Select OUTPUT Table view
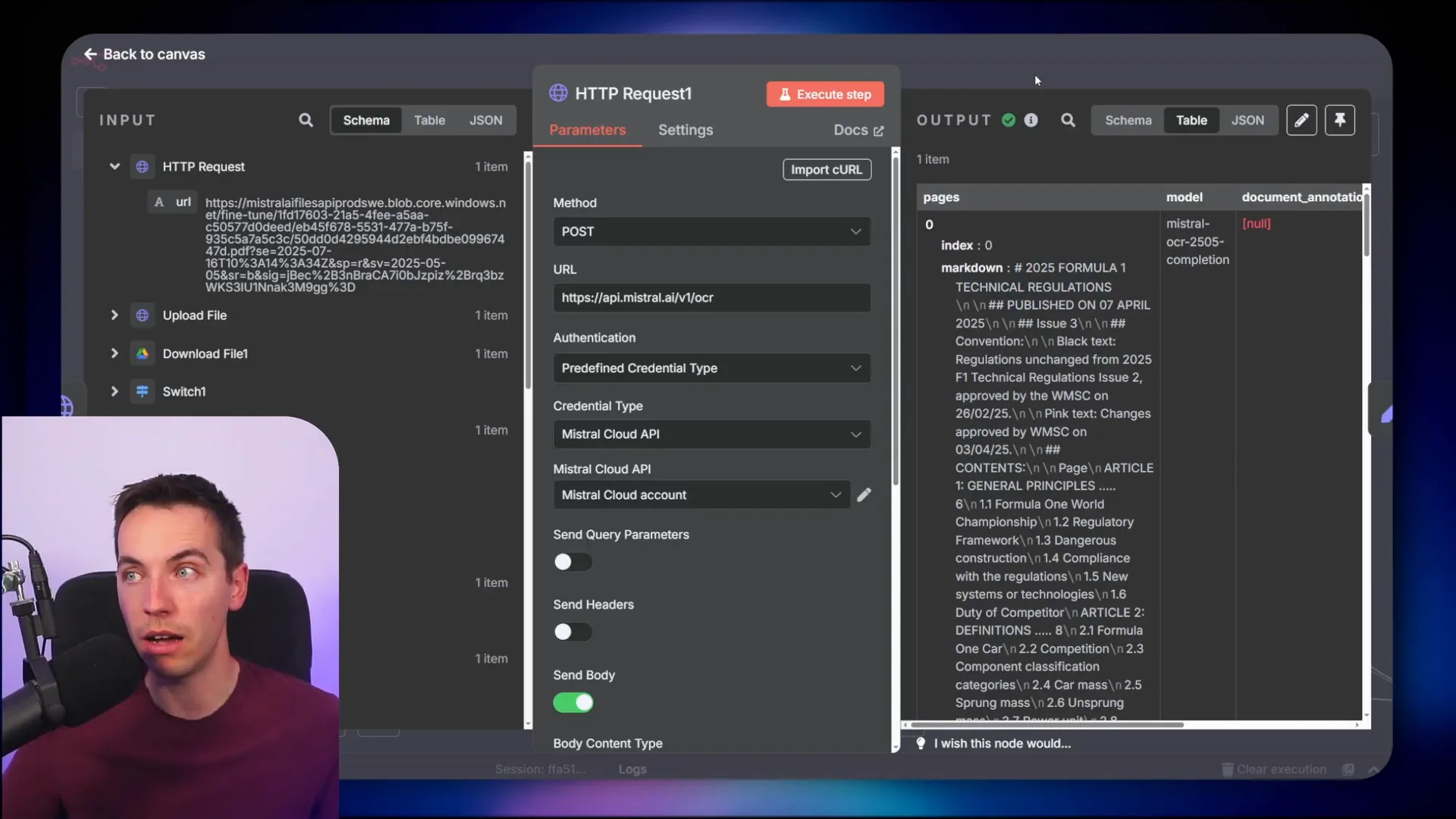The image size is (1456, 819). point(1191,120)
